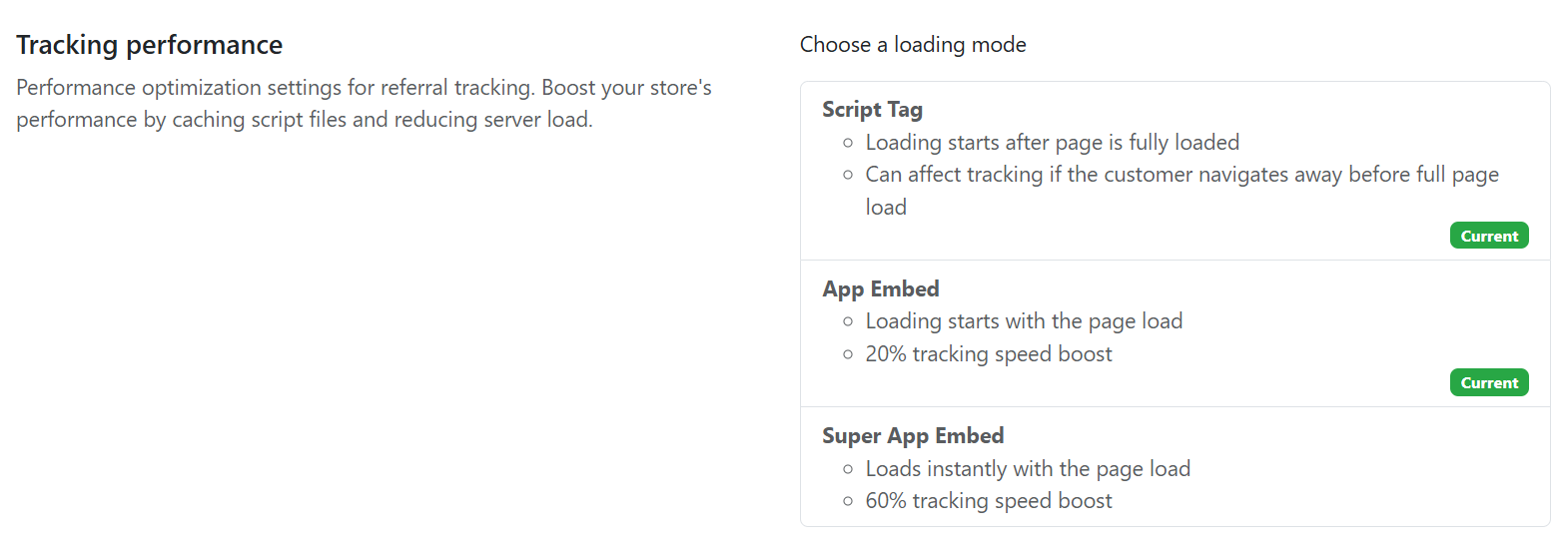
Task: Select the Script Tag loading mode
Action: click(872, 110)
